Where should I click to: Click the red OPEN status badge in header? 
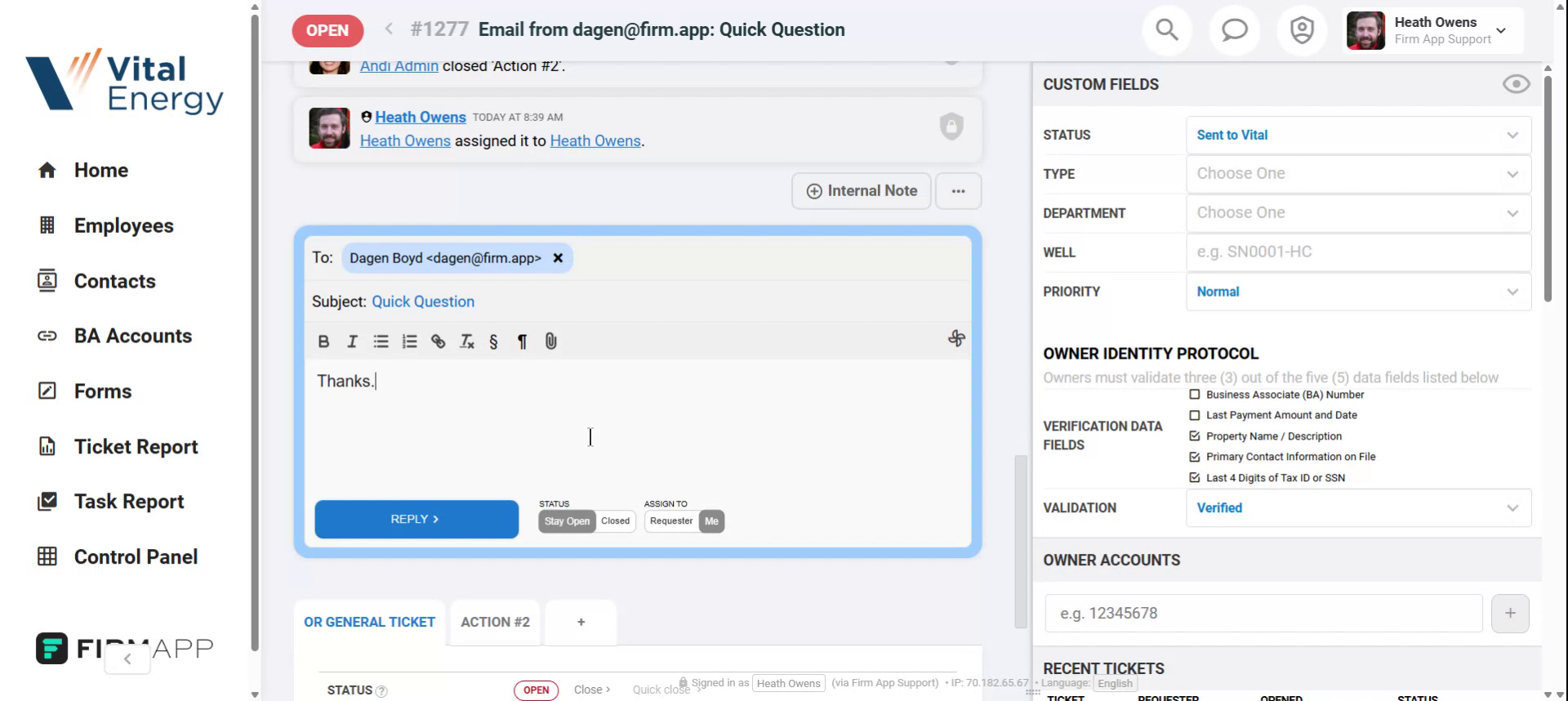[327, 31]
